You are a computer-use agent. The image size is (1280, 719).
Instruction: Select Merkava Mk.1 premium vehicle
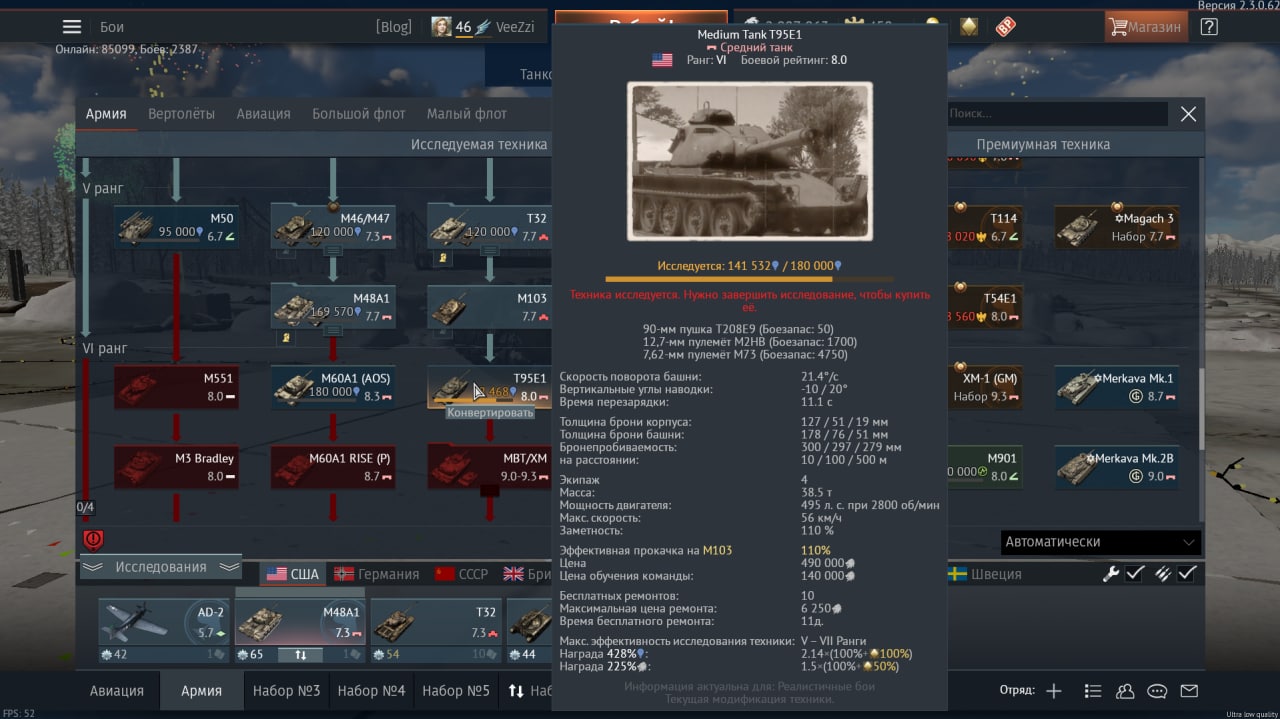click(x=1117, y=387)
